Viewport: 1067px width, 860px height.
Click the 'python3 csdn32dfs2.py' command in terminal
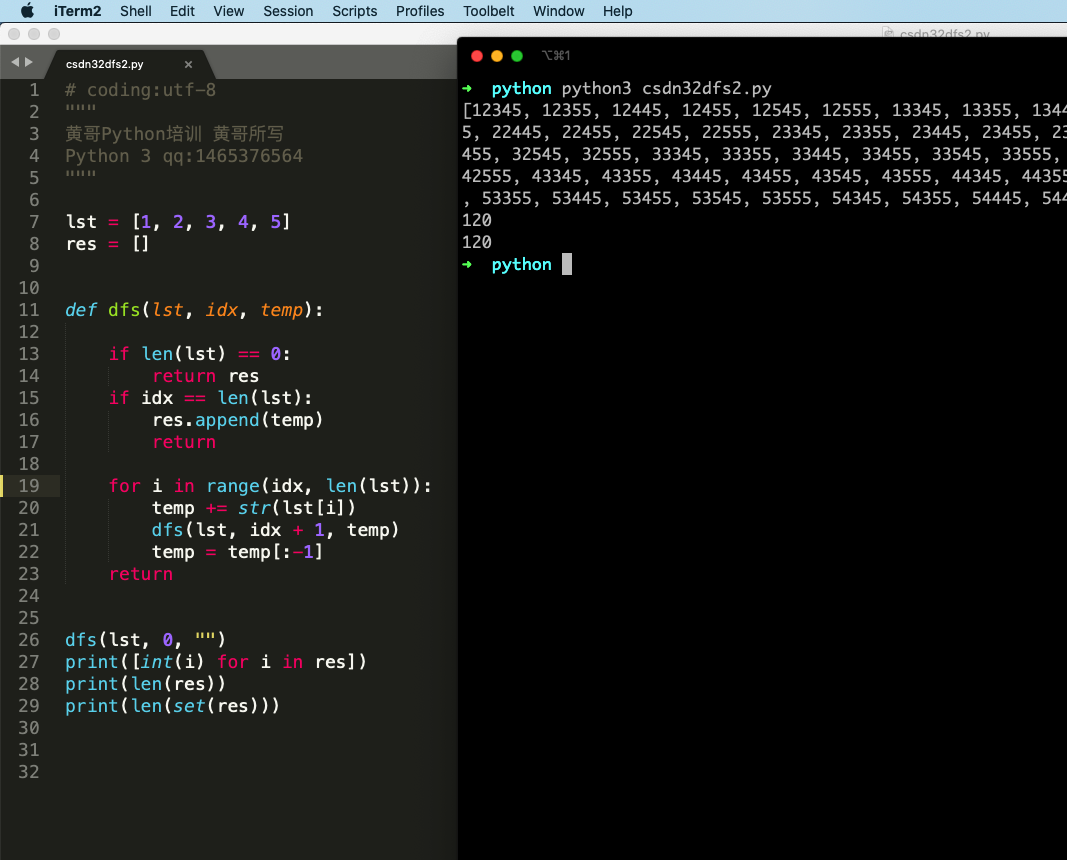666,88
